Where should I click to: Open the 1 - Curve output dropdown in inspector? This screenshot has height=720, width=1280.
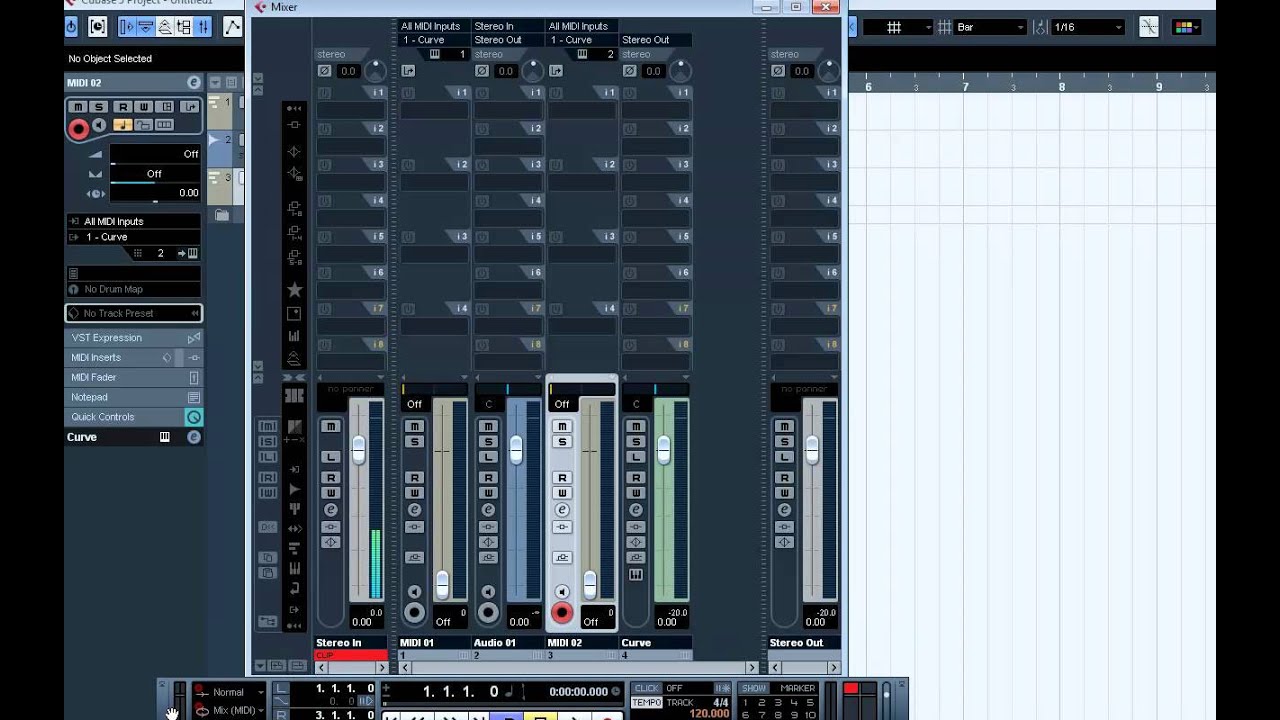pyautogui.click(x=134, y=237)
